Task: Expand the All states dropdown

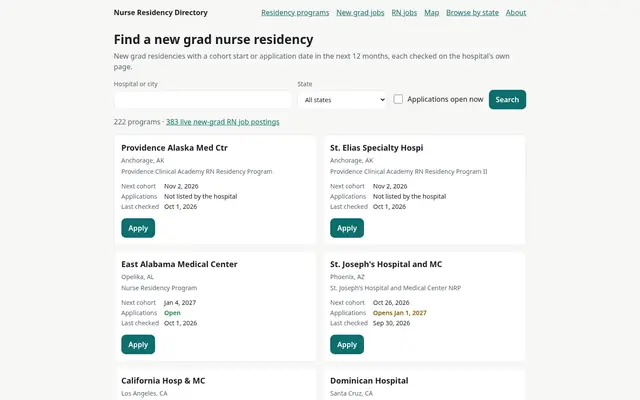Action: 342,100
